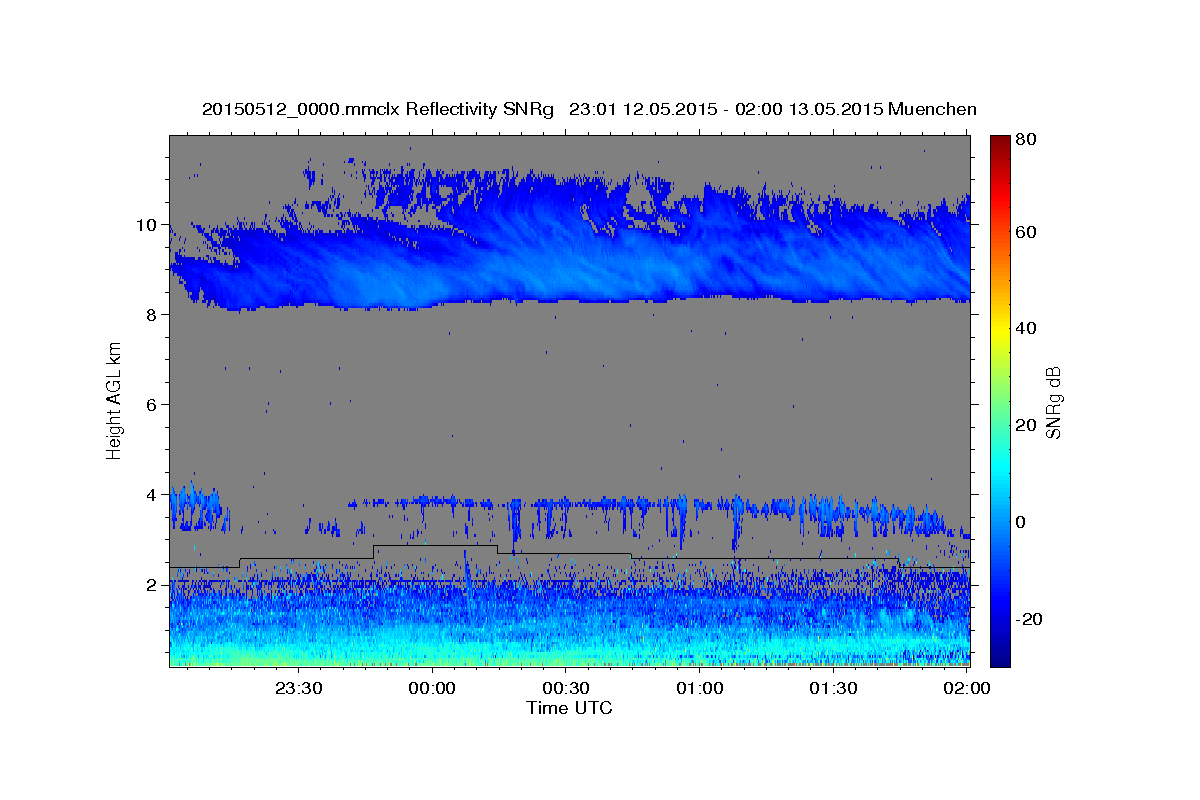This screenshot has height=800, width=1200.
Task: Click the 2 km height tick label
Action: pyautogui.click(x=154, y=584)
